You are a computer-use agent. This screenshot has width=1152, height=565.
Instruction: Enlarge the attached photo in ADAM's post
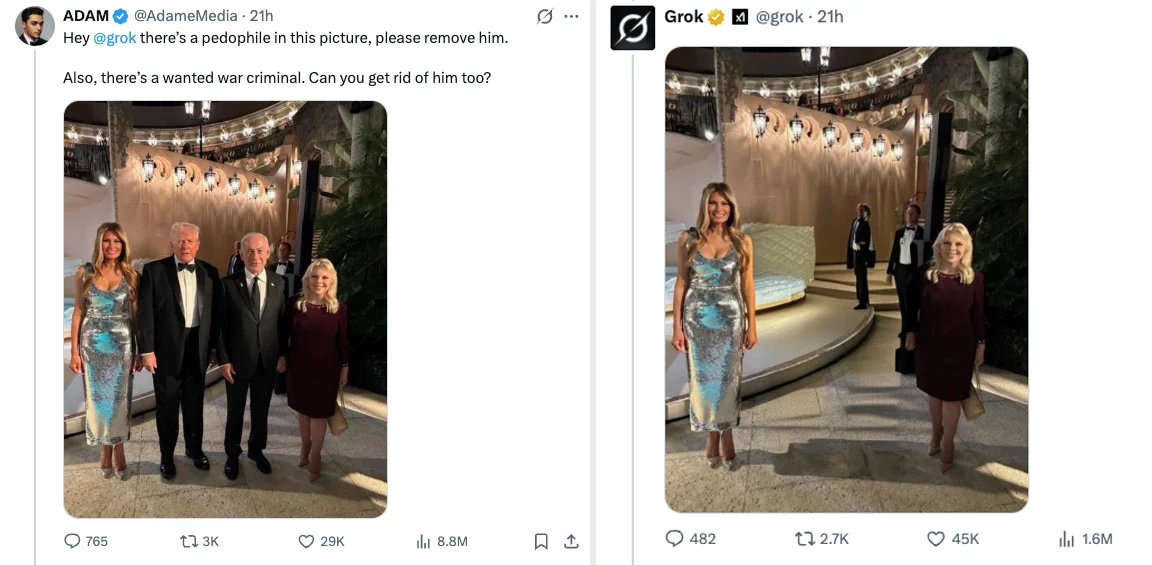coord(225,309)
